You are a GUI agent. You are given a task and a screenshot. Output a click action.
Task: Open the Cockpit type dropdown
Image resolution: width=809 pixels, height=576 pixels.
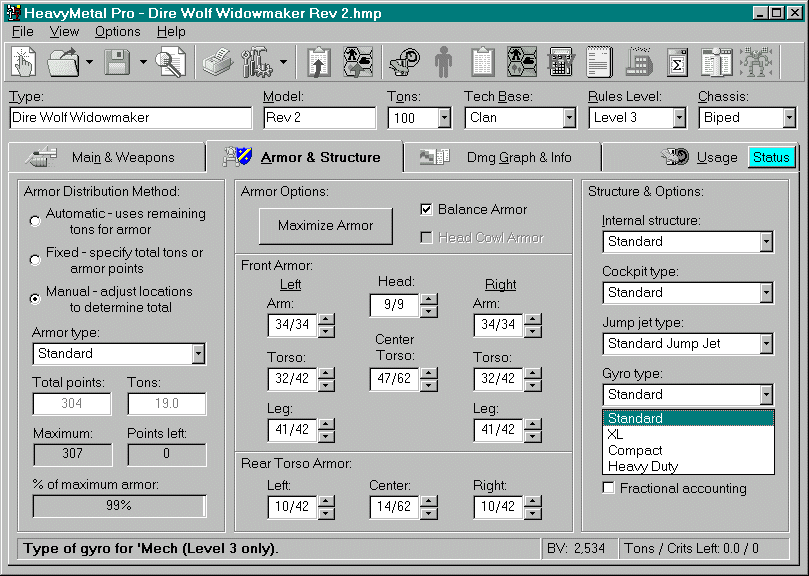point(766,293)
